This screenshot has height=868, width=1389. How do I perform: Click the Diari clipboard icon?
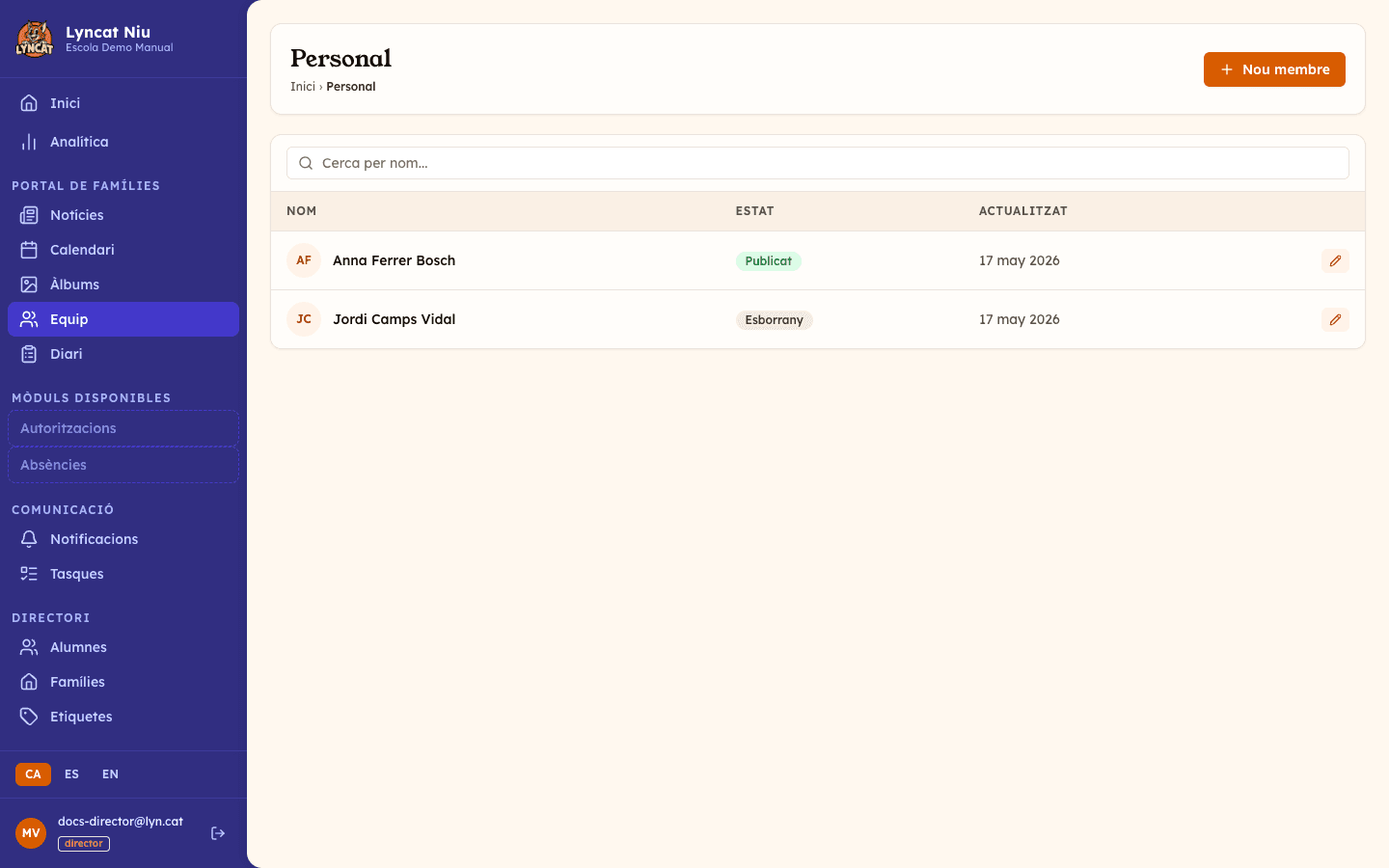pos(29,354)
